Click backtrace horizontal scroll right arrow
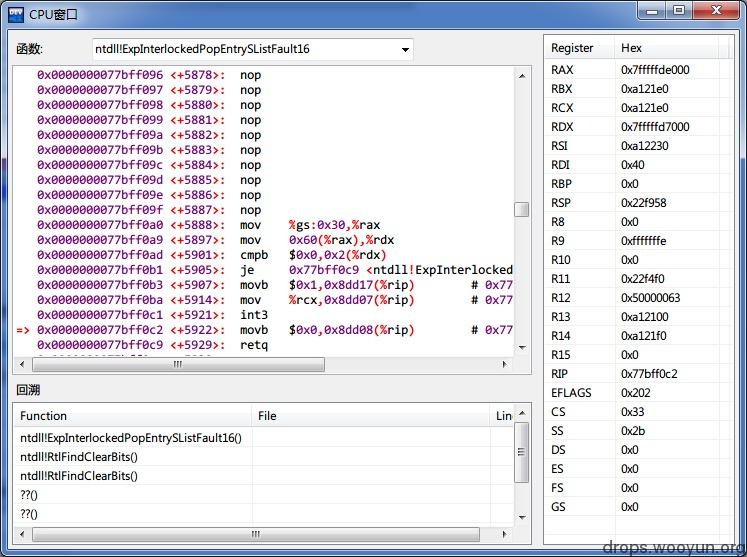Screen dimensions: 747x557 coord(505,534)
